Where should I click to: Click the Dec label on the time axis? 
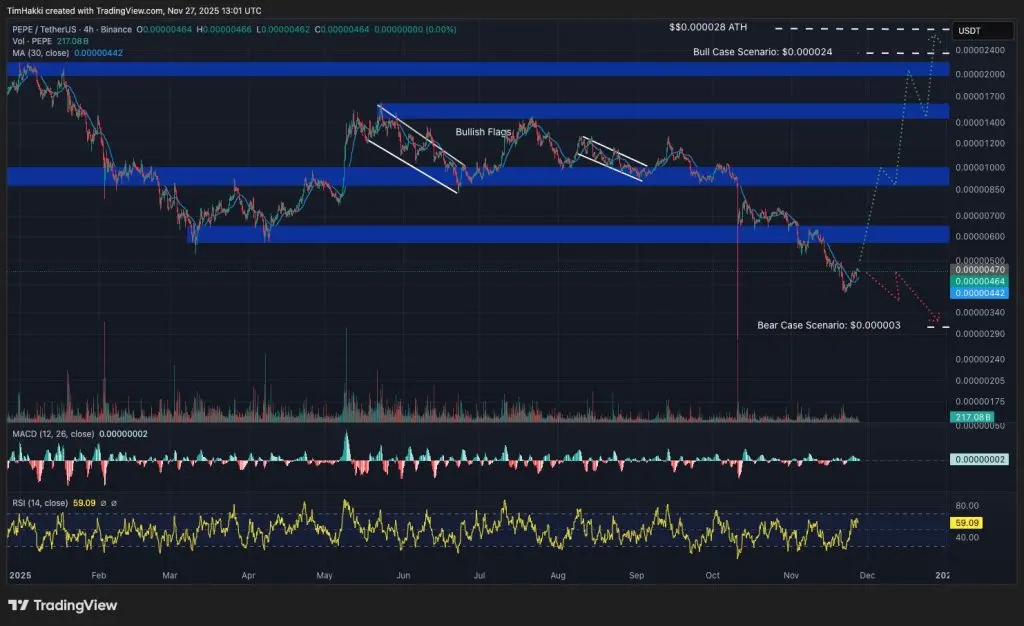(866, 576)
